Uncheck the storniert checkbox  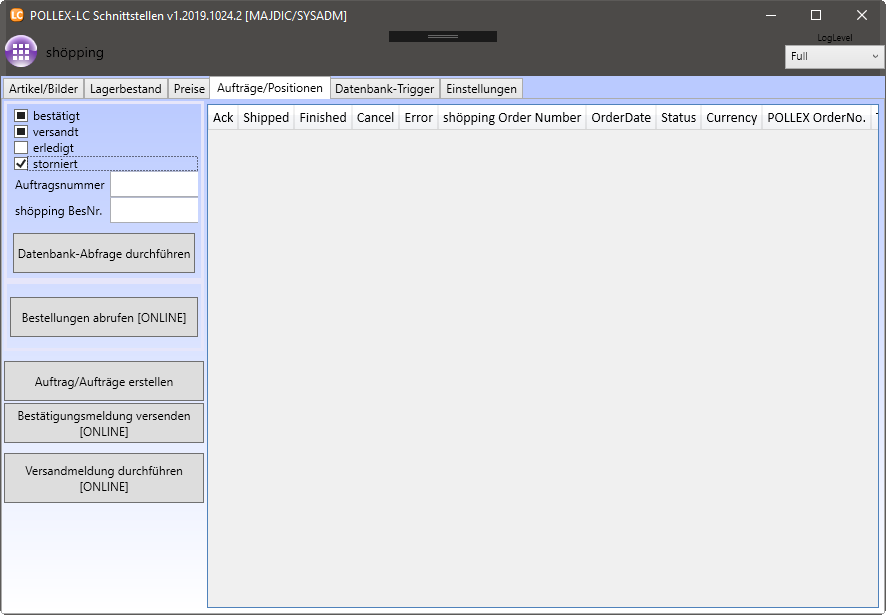(21, 164)
